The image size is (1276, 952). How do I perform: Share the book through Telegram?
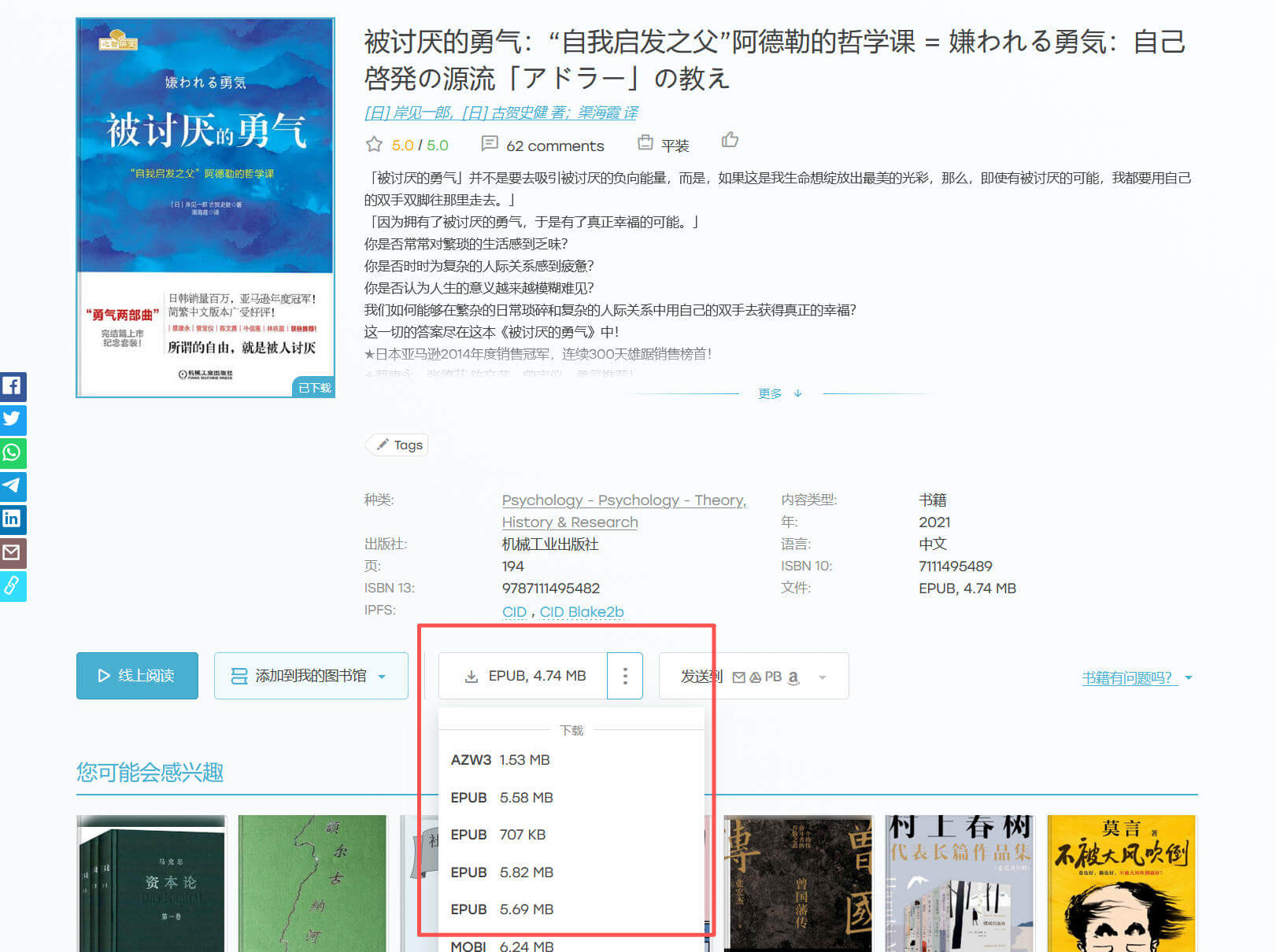[13, 486]
